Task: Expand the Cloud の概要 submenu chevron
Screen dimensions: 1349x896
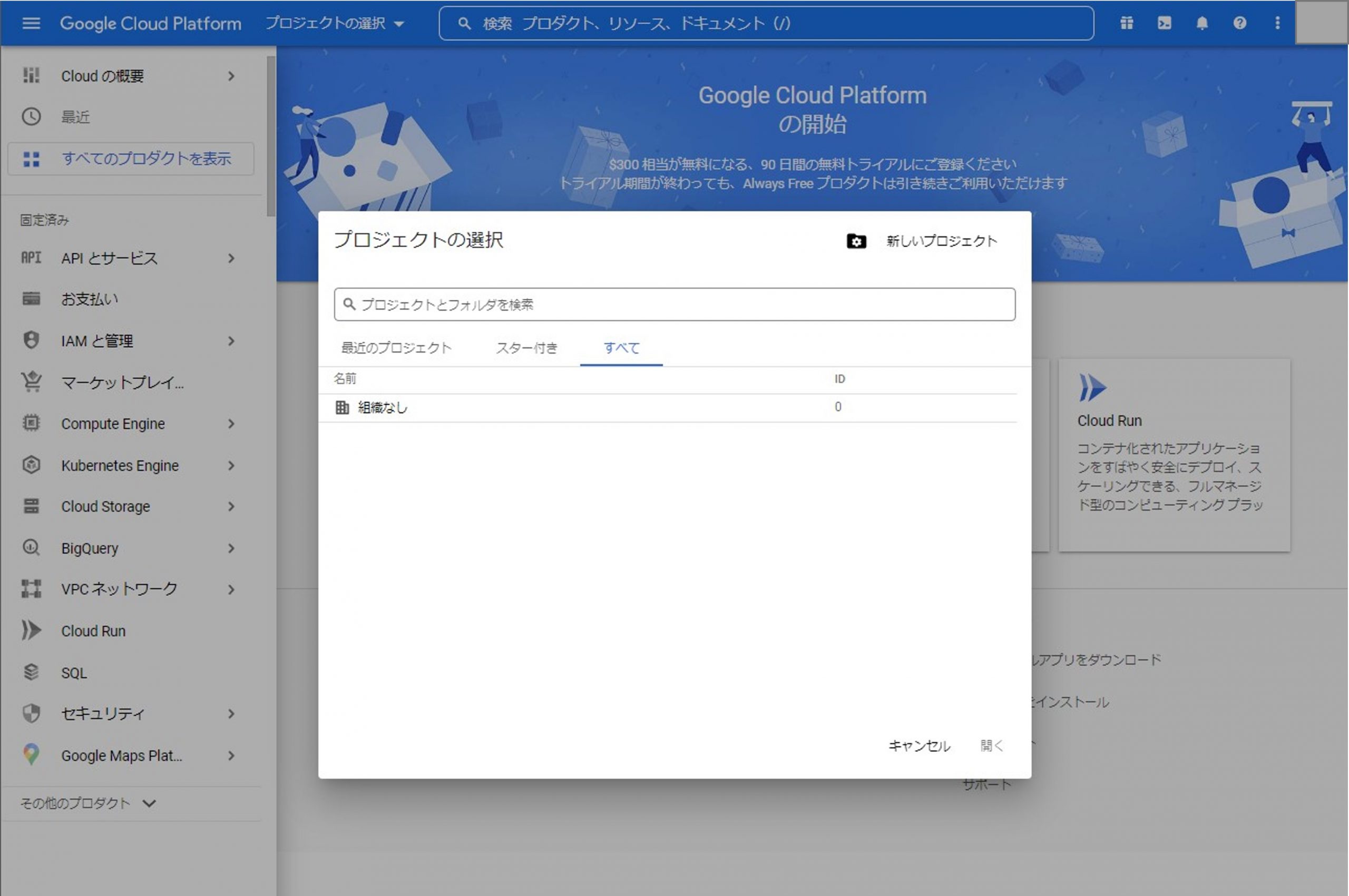Action: click(231, 75)
